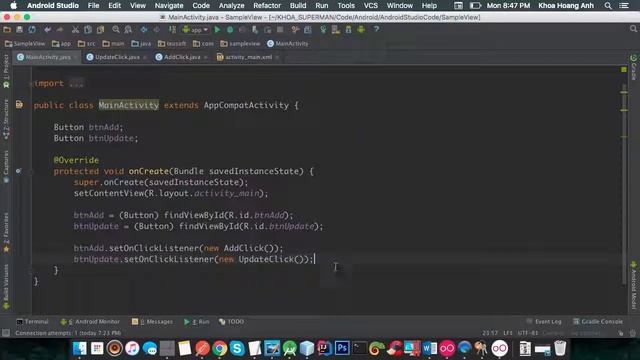The image size is (640, 360).
Task: Click the sampleview breadcrumb folder
Action: 240,44
